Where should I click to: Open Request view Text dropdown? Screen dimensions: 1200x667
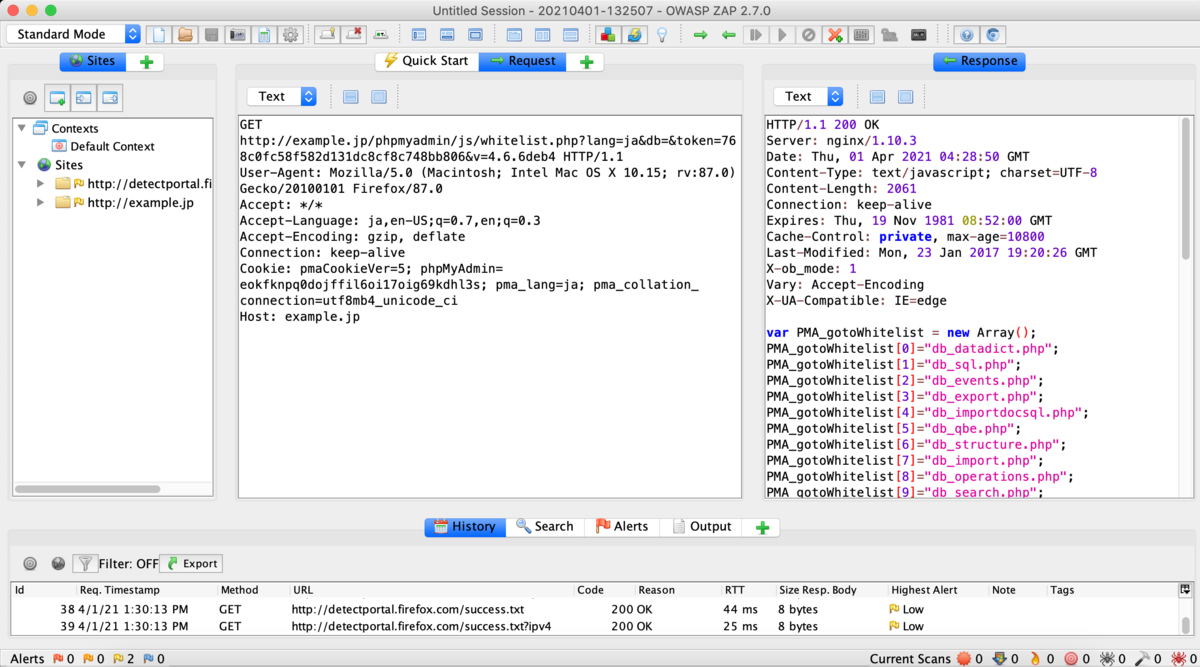coord(282,96)
